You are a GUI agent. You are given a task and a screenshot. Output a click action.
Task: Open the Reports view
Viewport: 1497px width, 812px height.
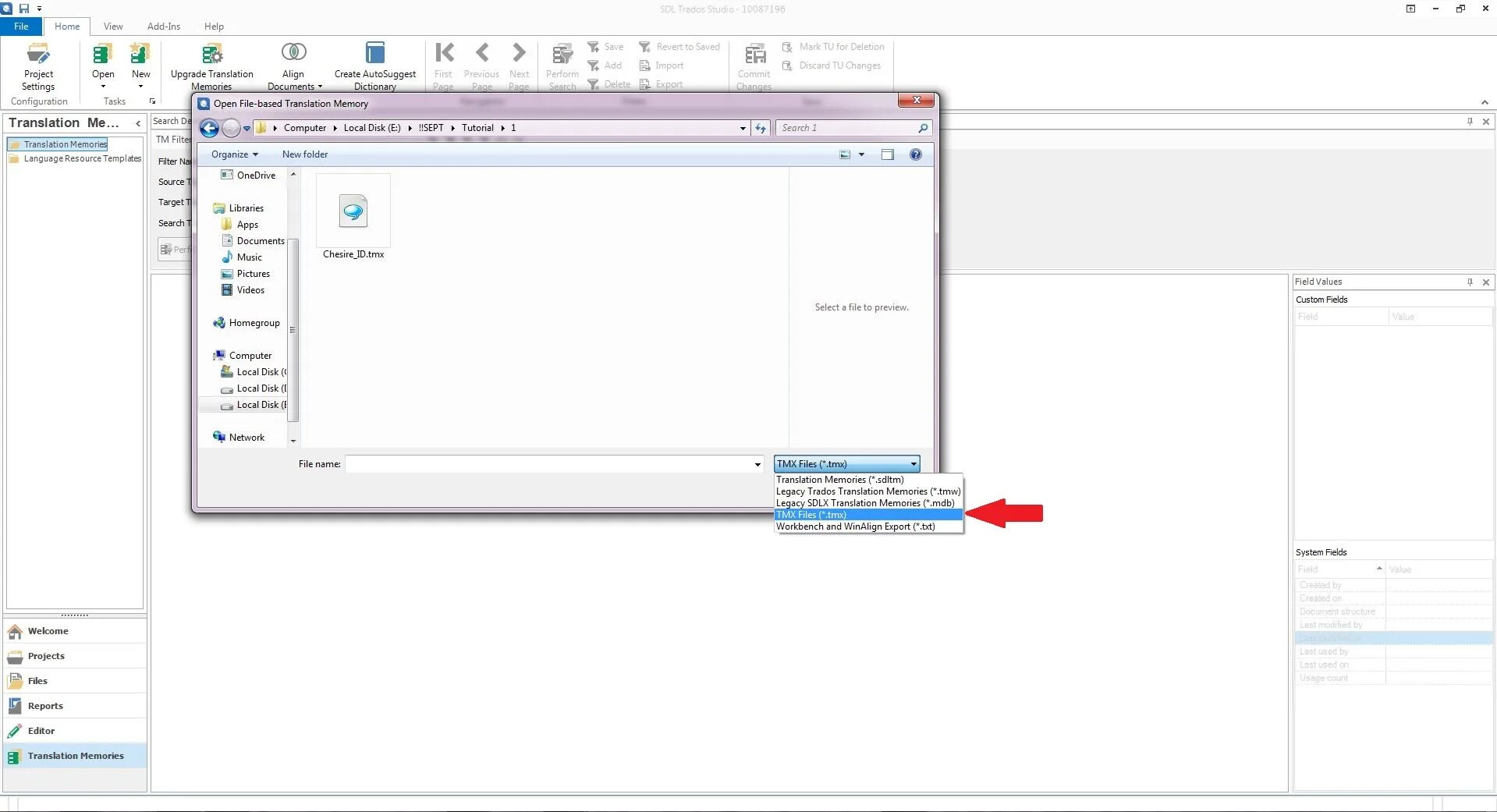75,706
